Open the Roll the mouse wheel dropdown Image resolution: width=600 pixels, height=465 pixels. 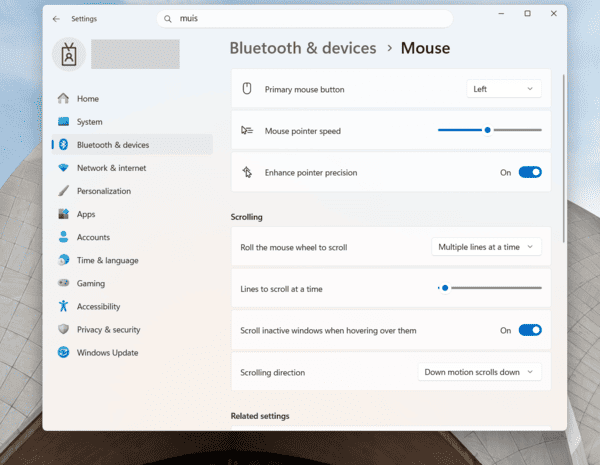486,247
